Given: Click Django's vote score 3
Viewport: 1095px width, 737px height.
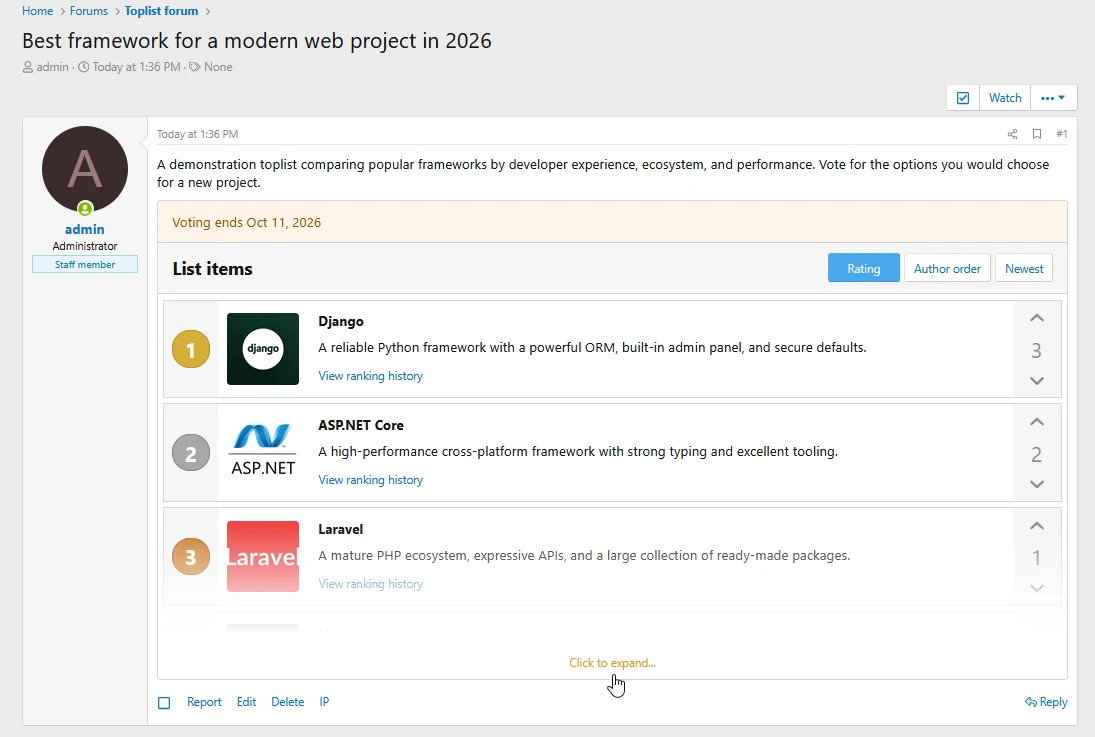Looking at the screenshot, I should click(x=1036, y=350).
